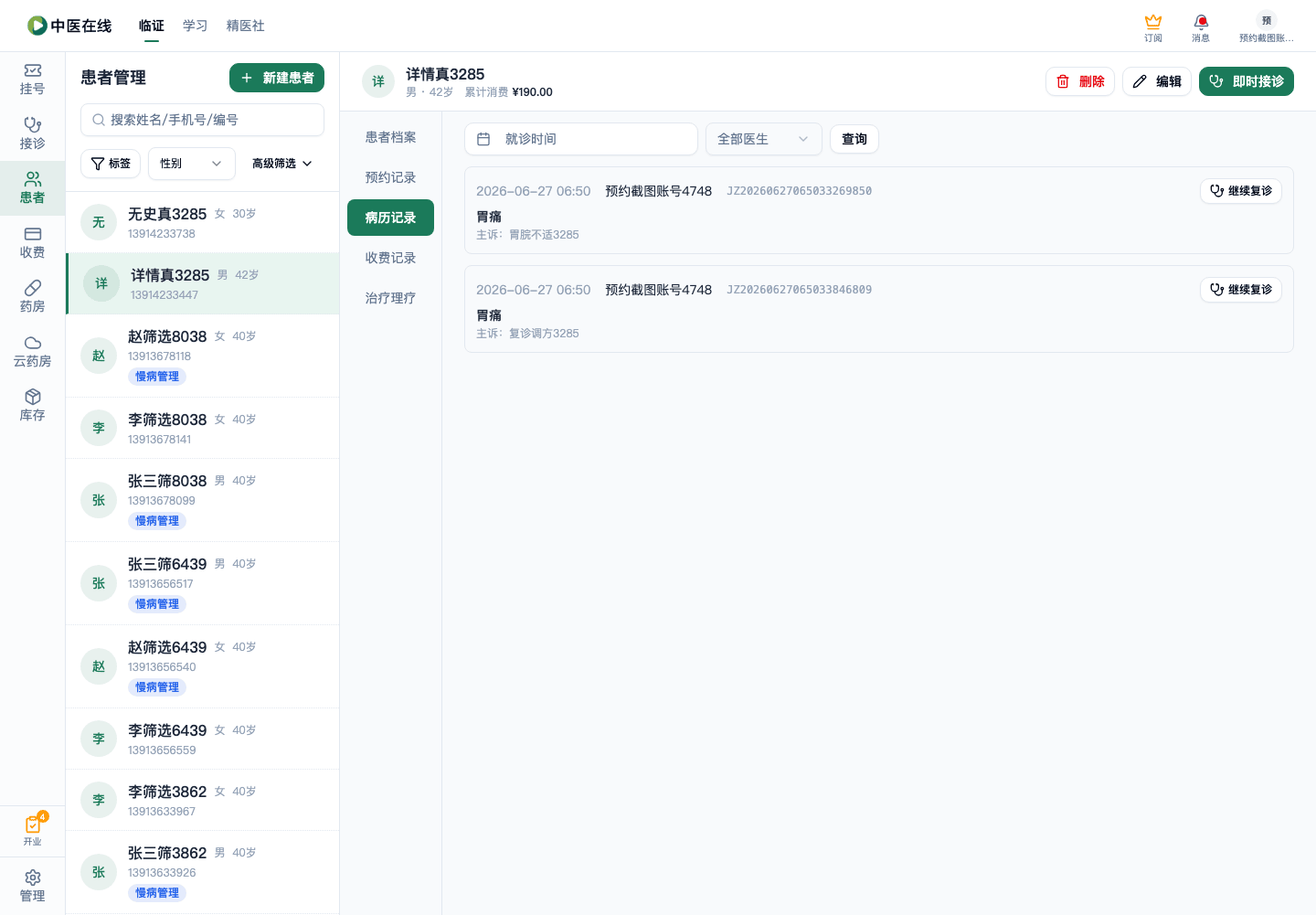Open the 开业 checklist icon
This screenshot has width=1316, height=915.
(x=32, y=830)
